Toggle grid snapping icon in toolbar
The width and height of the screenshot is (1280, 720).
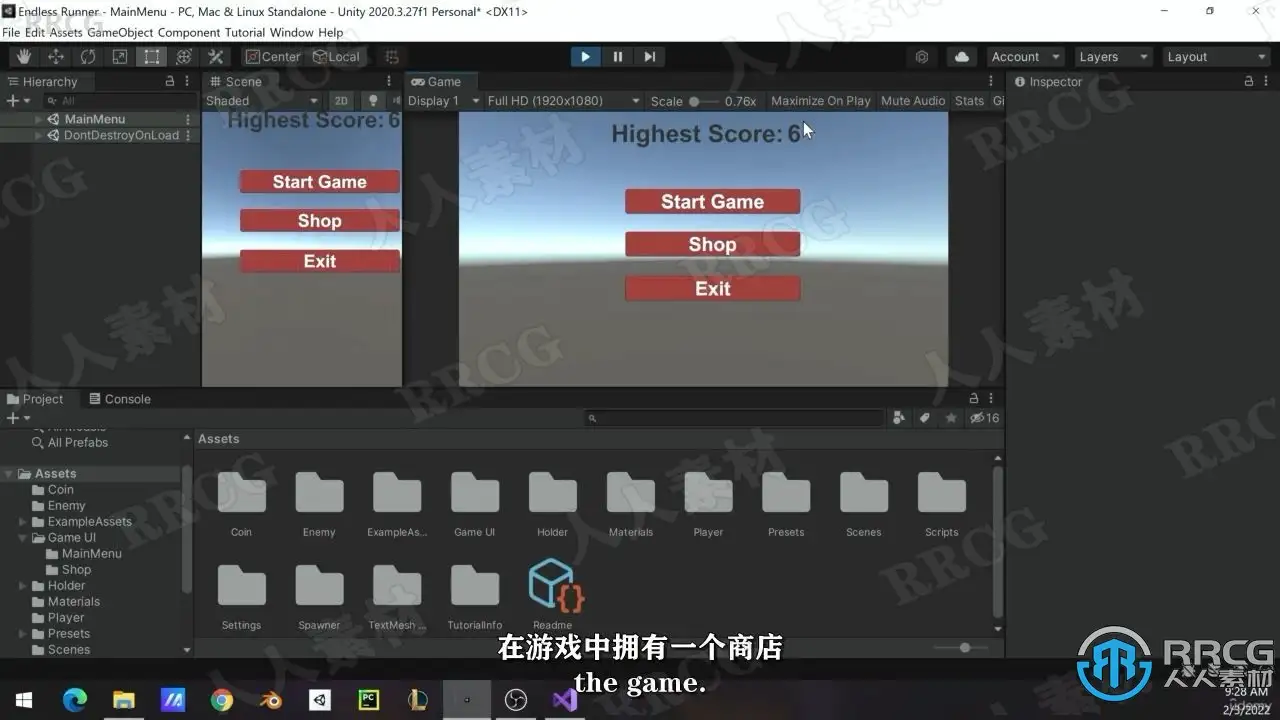[392, 57]
